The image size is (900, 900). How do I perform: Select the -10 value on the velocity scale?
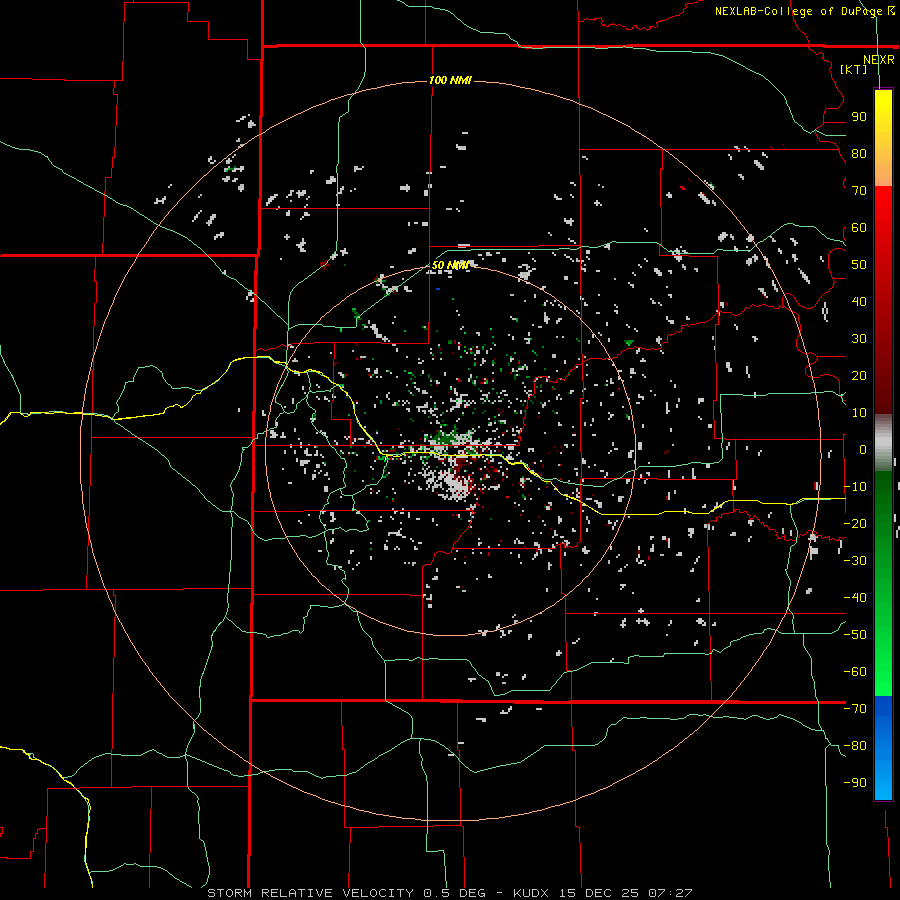coord(855,487)
